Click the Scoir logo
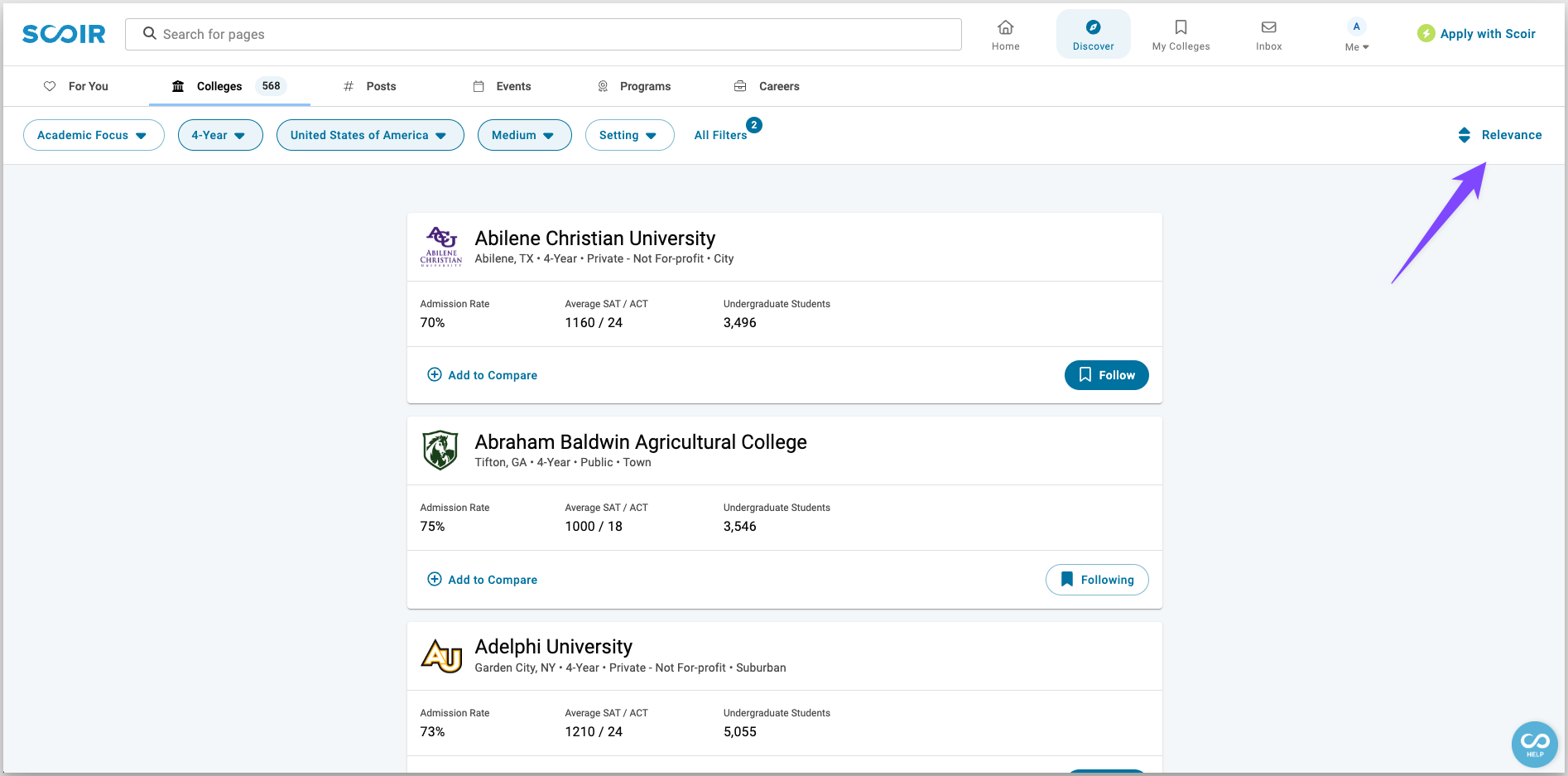 coord(64,34)
